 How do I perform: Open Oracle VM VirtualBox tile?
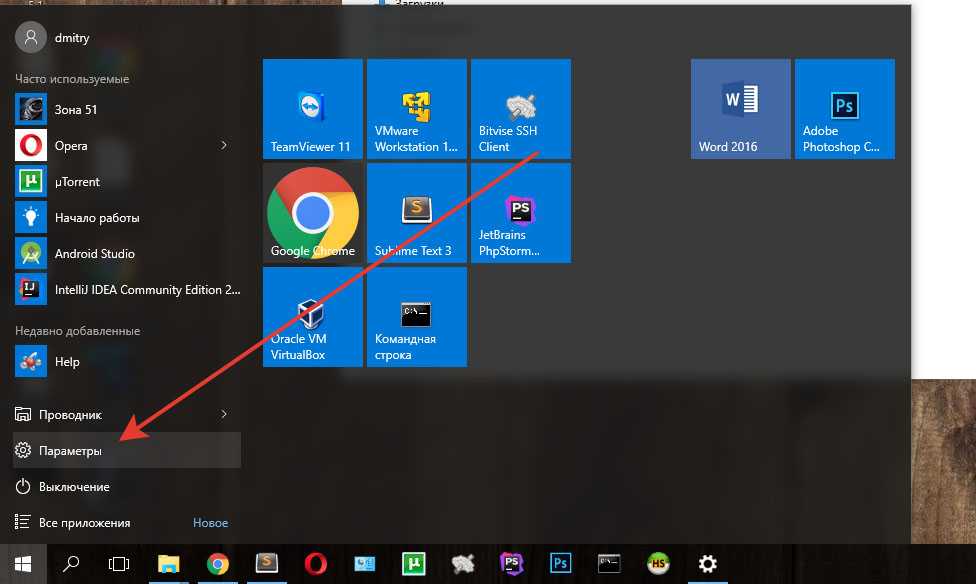tap(312, 317)
